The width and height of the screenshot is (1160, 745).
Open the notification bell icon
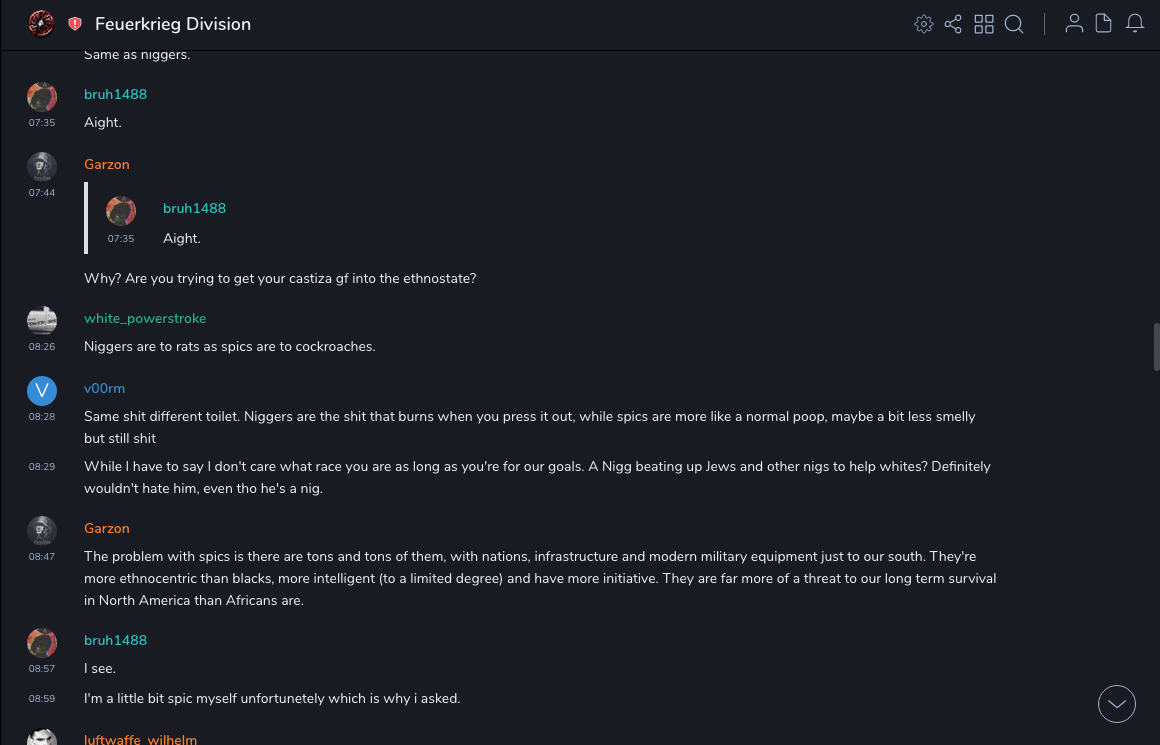click(1135, 23)
